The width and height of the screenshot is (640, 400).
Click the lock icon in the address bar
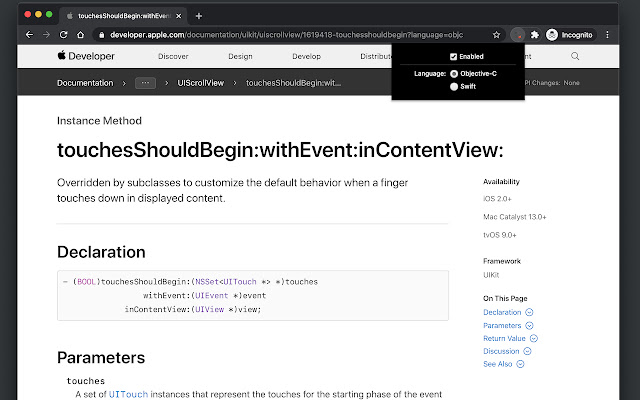[x=102, y=35]
